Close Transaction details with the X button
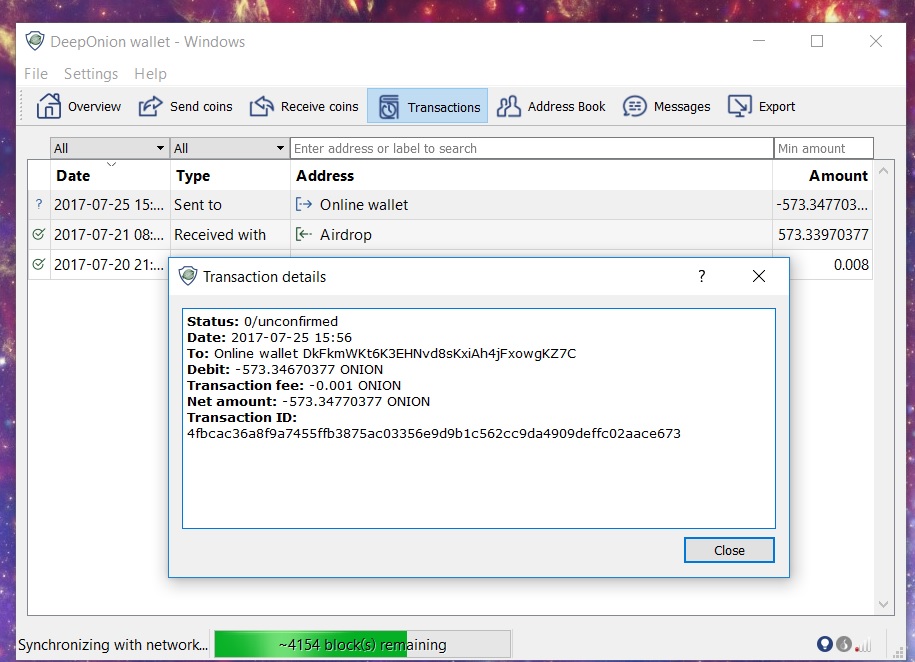This screenshot has height=662, width=915. pyautogui.click(x=759, y=276)
